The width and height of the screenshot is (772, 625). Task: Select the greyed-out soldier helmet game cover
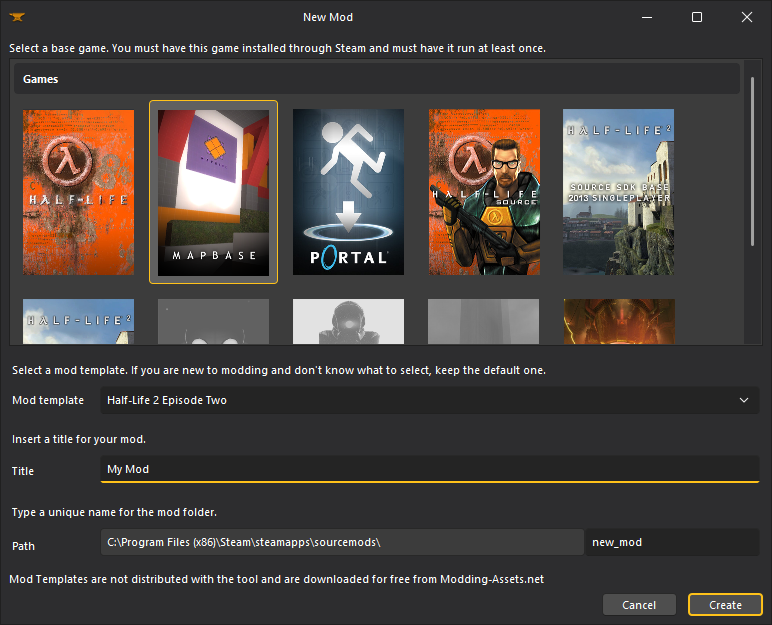pyautogui.click(x=348, y=321)
